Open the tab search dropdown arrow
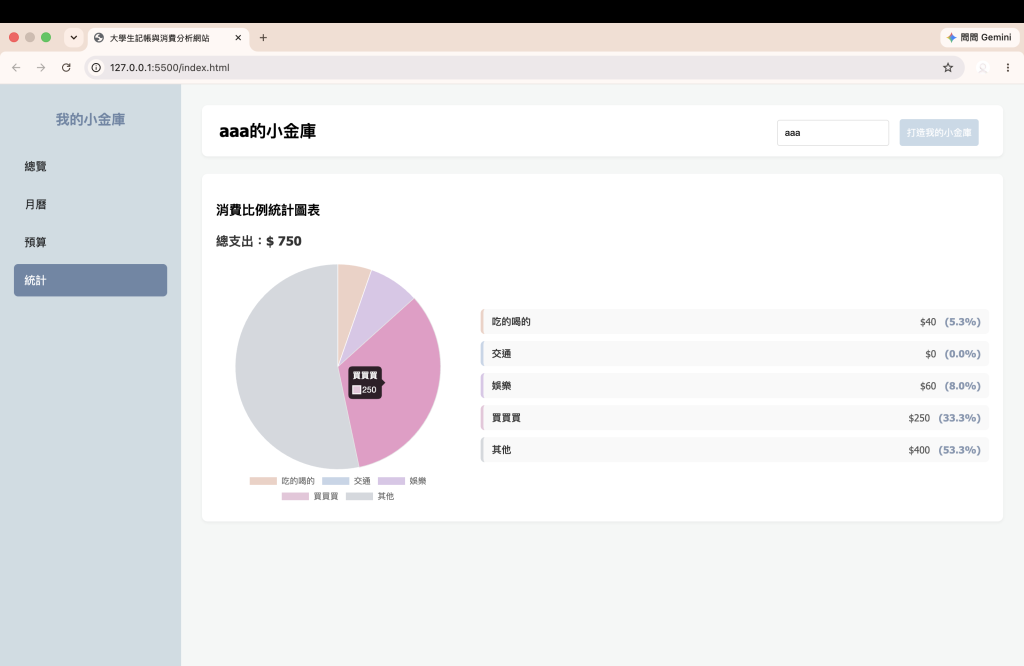The width and height of the screenshot is (1024, 666). 74,37
